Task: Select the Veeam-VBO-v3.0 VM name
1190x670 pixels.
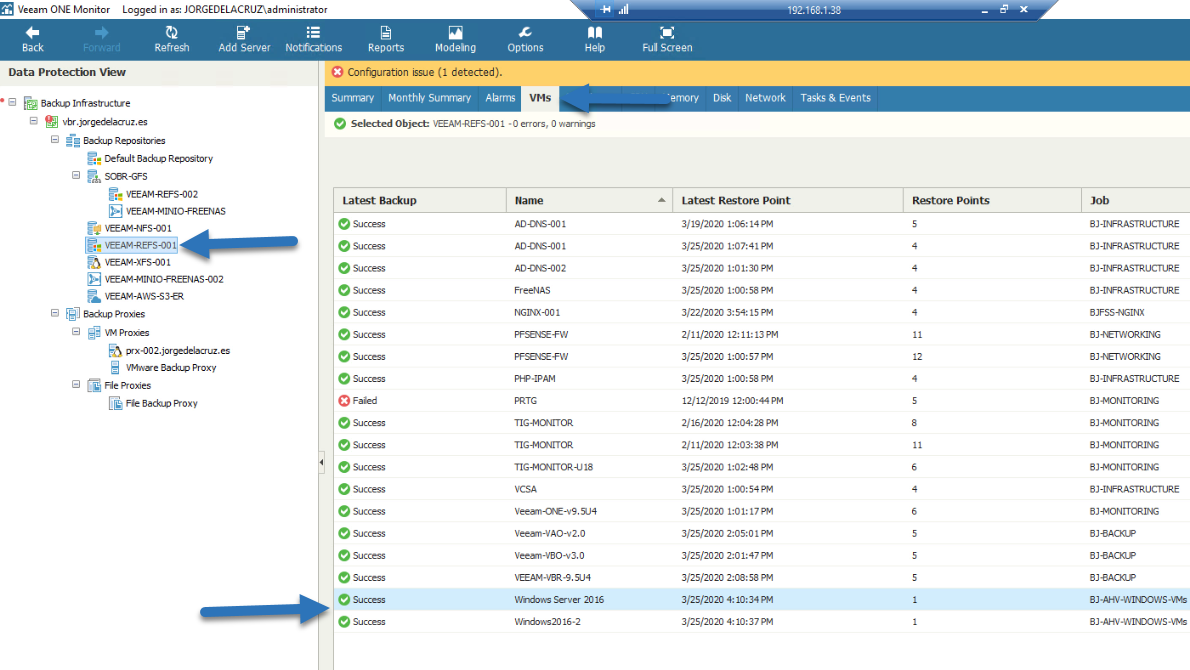Action: (x=549, y=555)
